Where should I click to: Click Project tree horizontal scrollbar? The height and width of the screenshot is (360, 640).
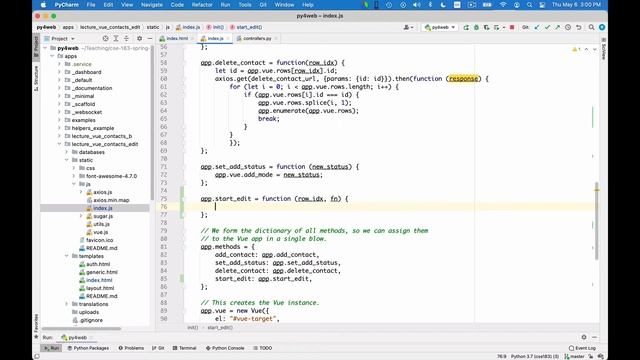click(81, 328)
